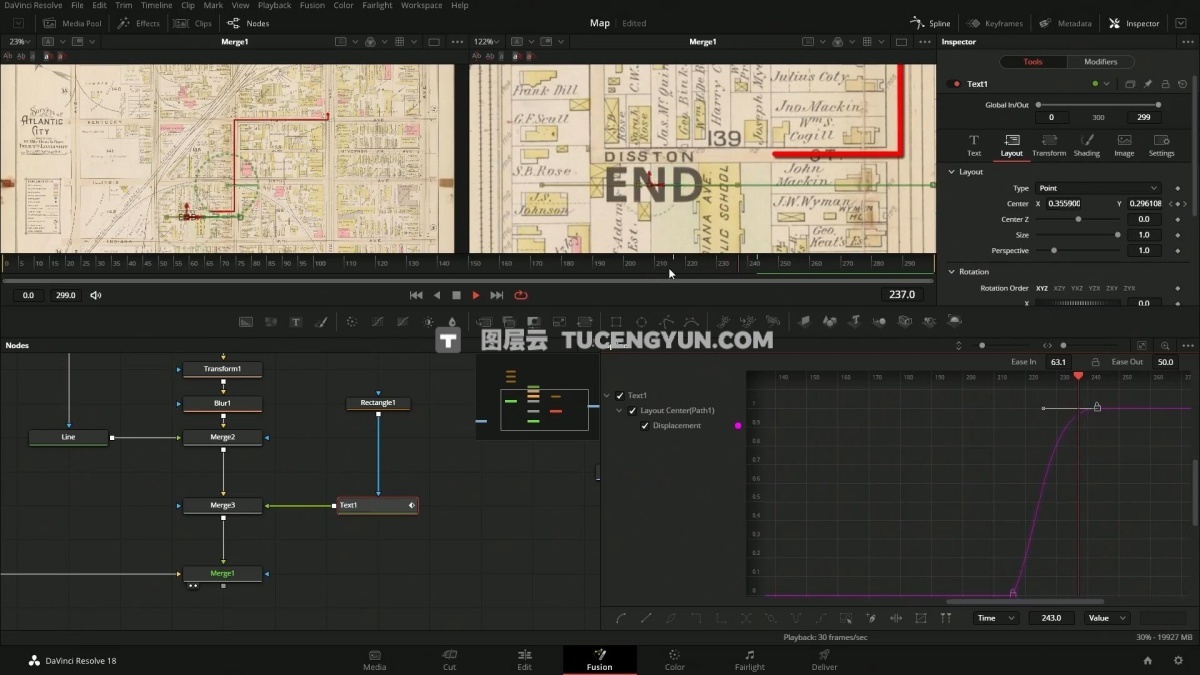Switch to the Shading tab in Inspector
This screenshot has width=1200, height=675.
(1086, 146)
